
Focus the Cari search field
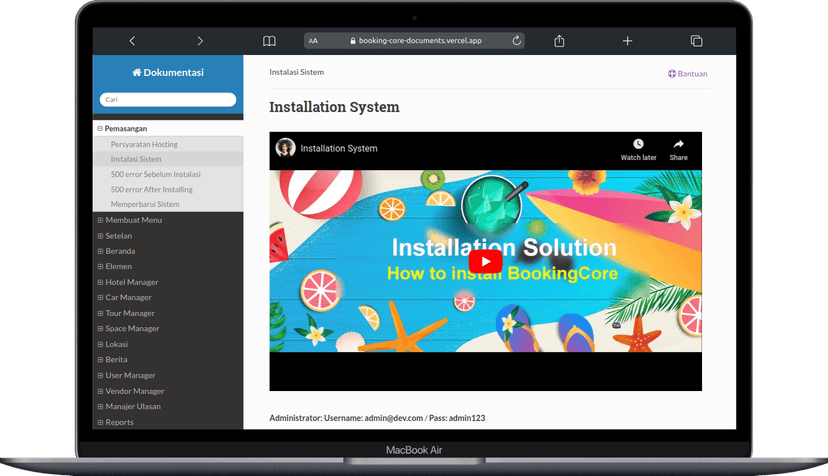(168, 99)
